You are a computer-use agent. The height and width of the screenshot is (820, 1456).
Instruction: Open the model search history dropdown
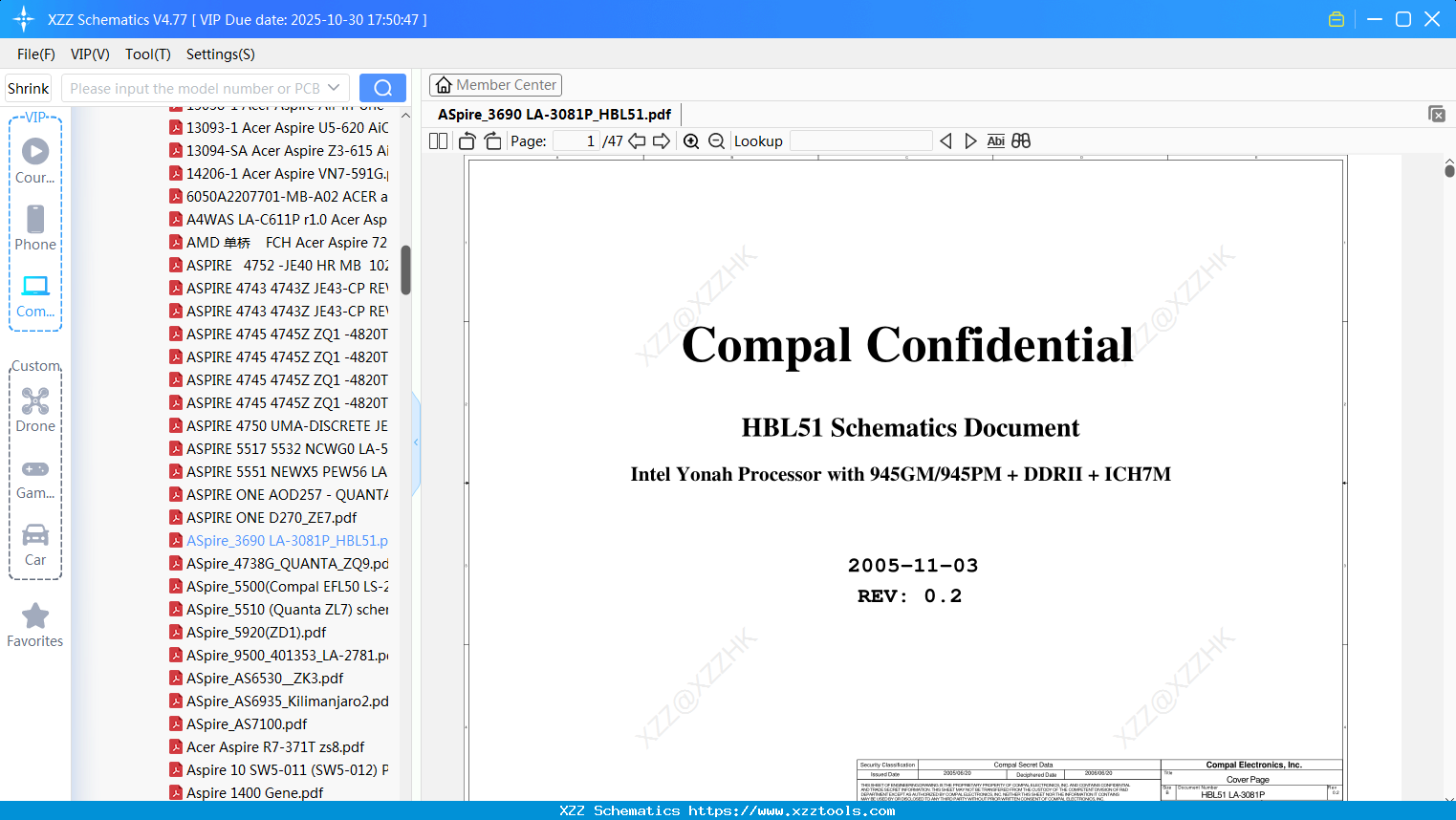[334, 88]
